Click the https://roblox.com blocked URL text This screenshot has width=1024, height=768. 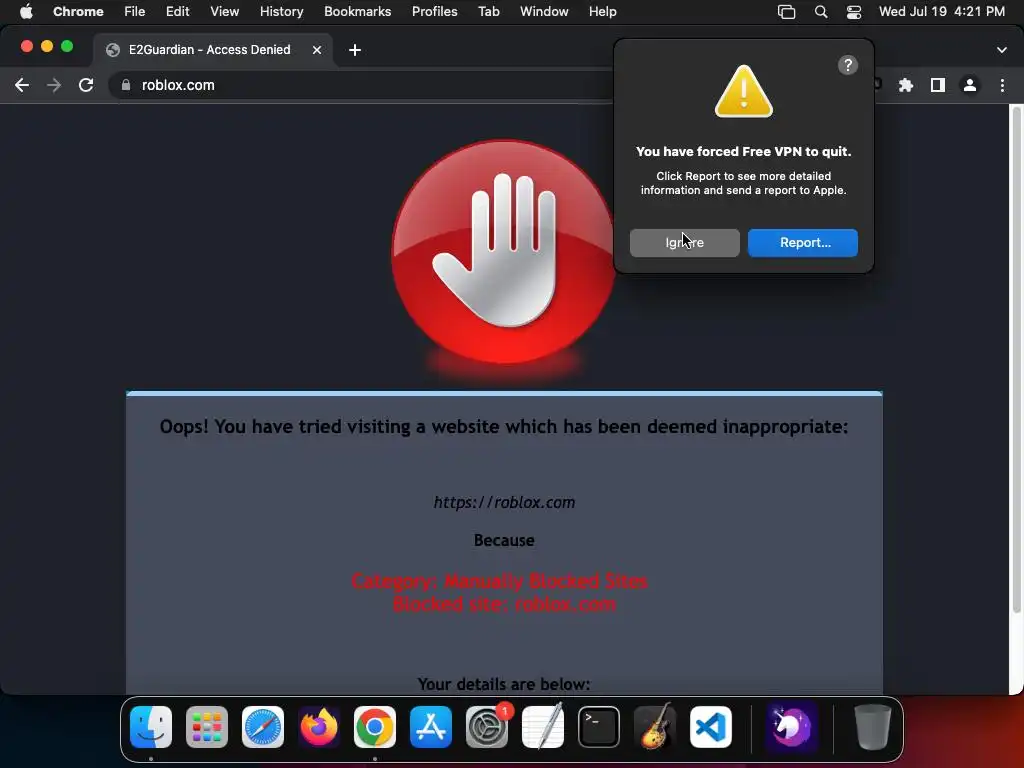[x=504, y=502]
